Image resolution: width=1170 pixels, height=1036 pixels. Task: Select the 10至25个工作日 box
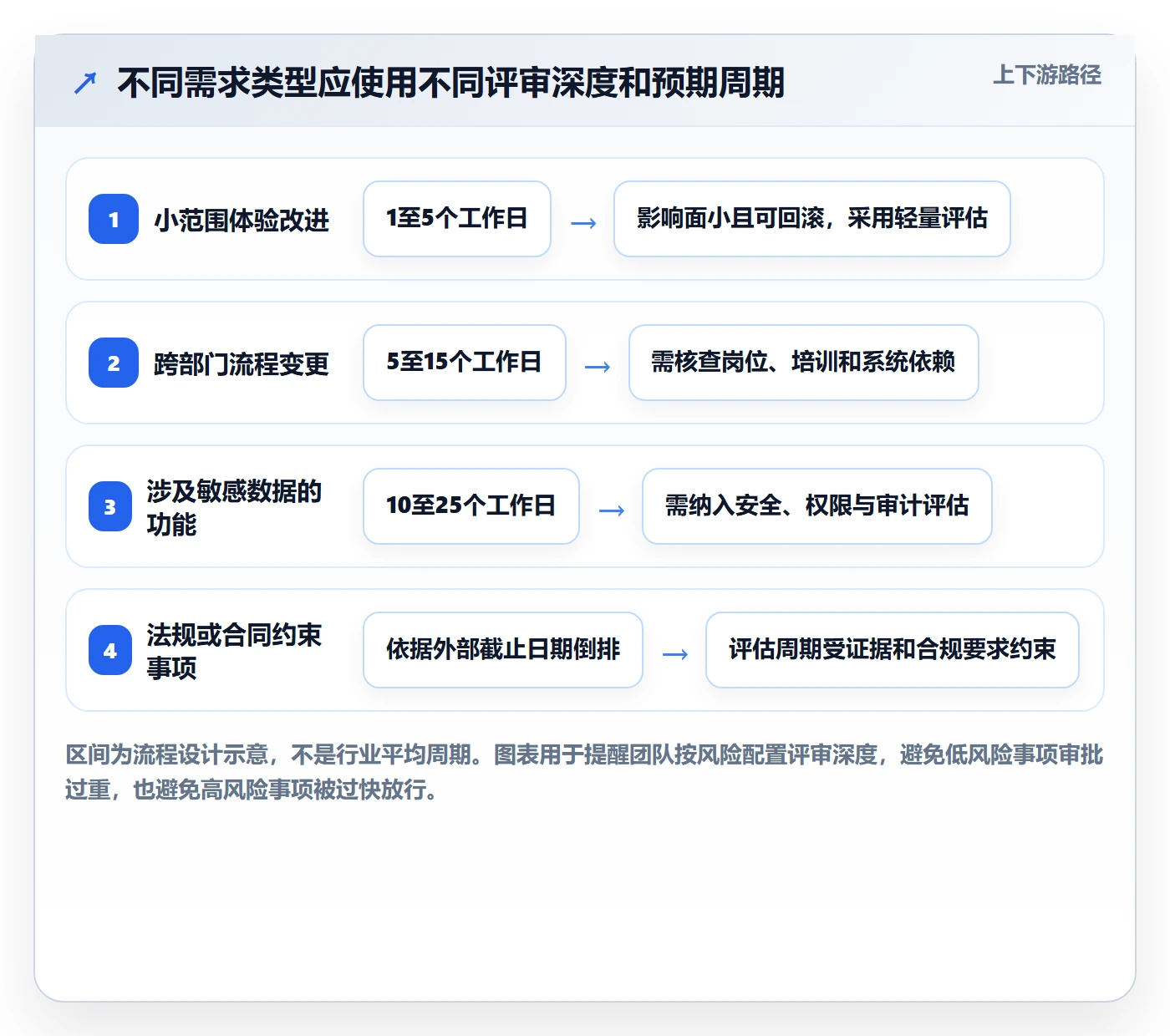point(471,506)
